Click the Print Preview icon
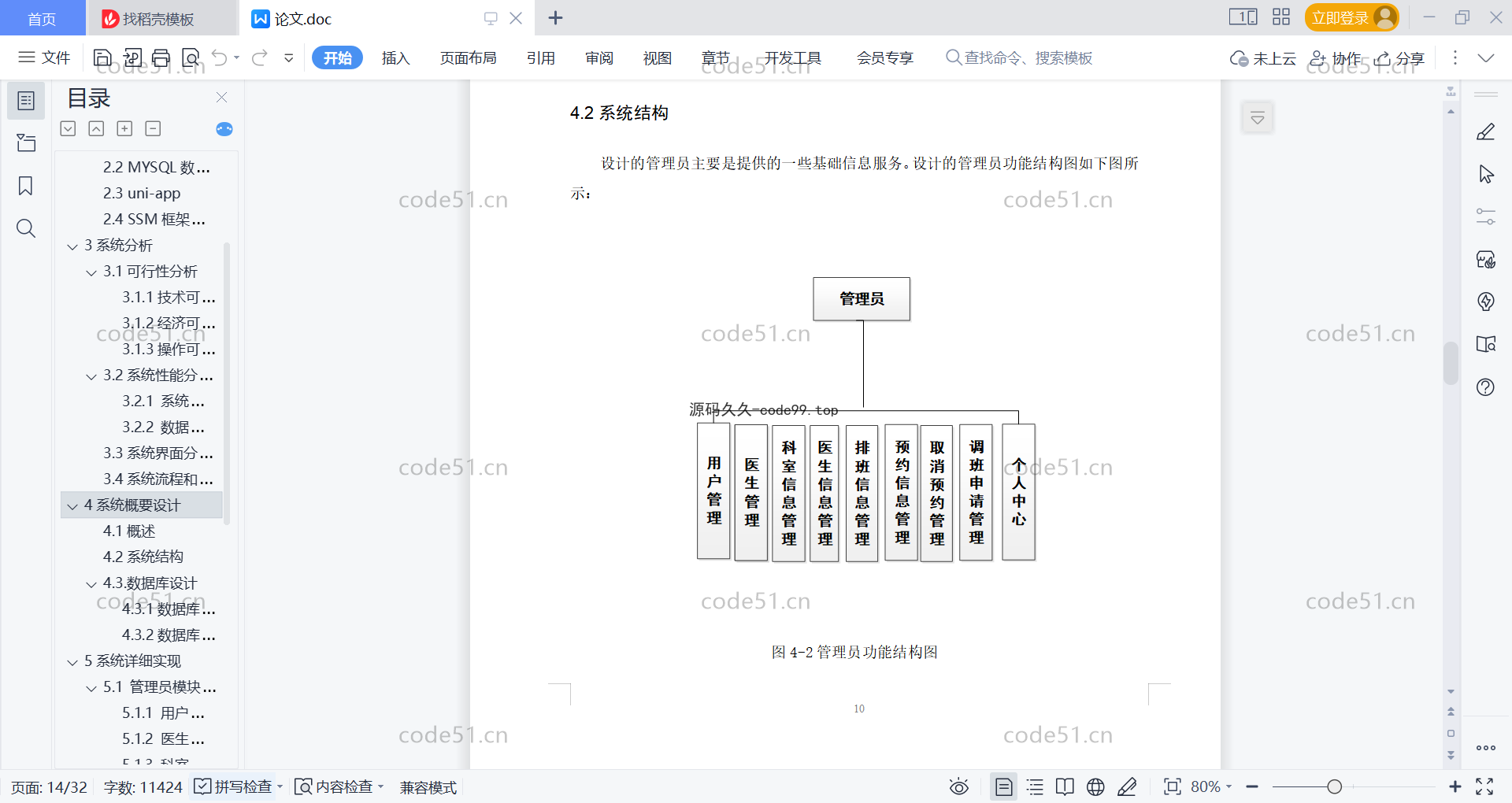1512x803 pixels. (191, 57)
